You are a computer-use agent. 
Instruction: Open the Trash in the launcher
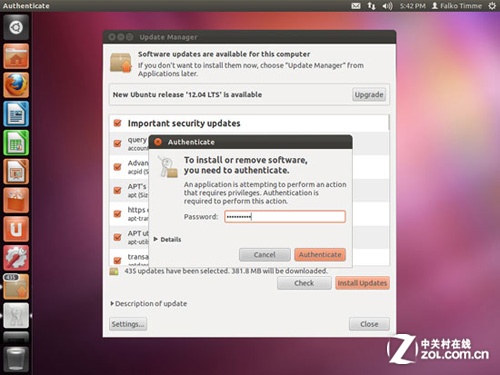[x=16, y=359]
